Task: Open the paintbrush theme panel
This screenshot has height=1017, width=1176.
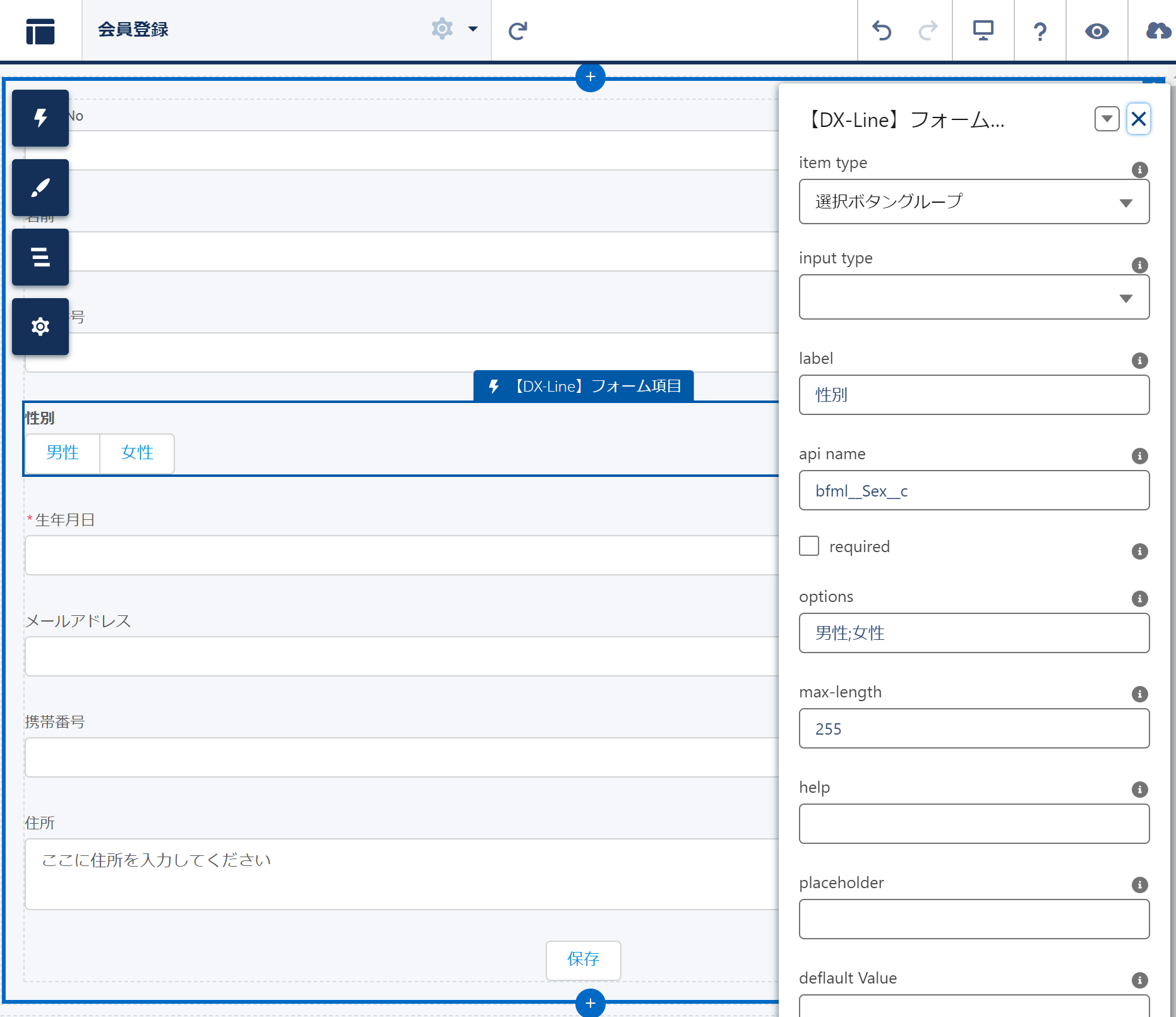Action: (x=40, y=188)
